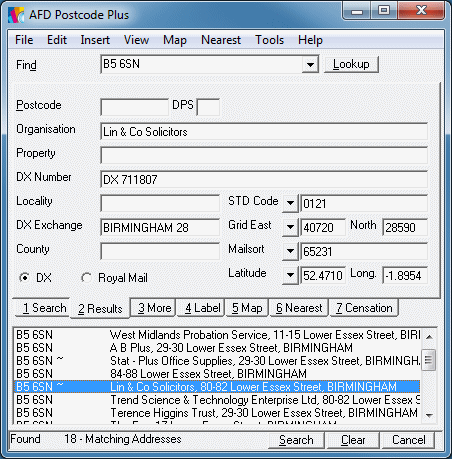This screenshot has height=459, width=452.
Task: Click the DX Exchange field BIRMINGHAM 28
Action: click(160, 227)
